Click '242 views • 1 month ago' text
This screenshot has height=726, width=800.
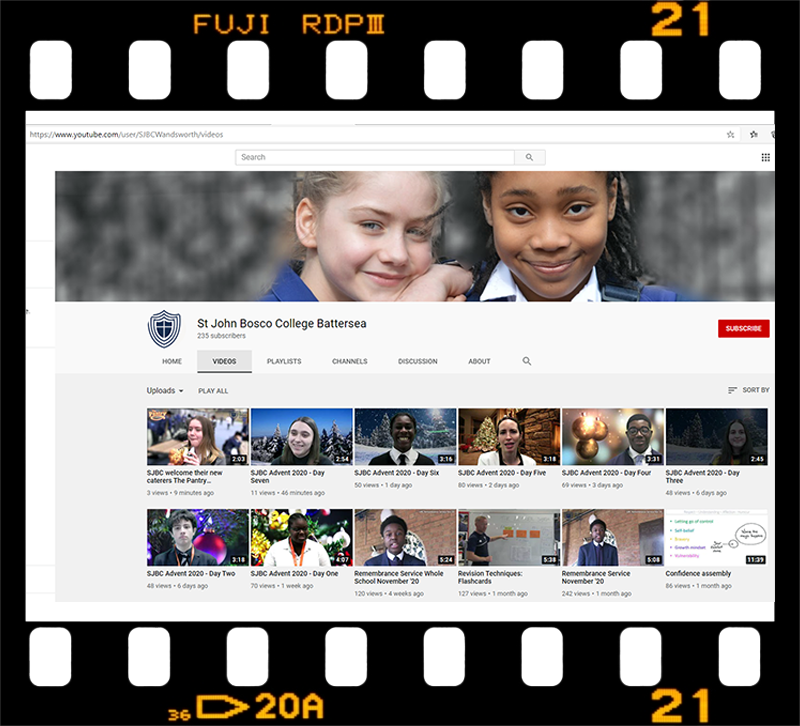[x=596, y=594]
